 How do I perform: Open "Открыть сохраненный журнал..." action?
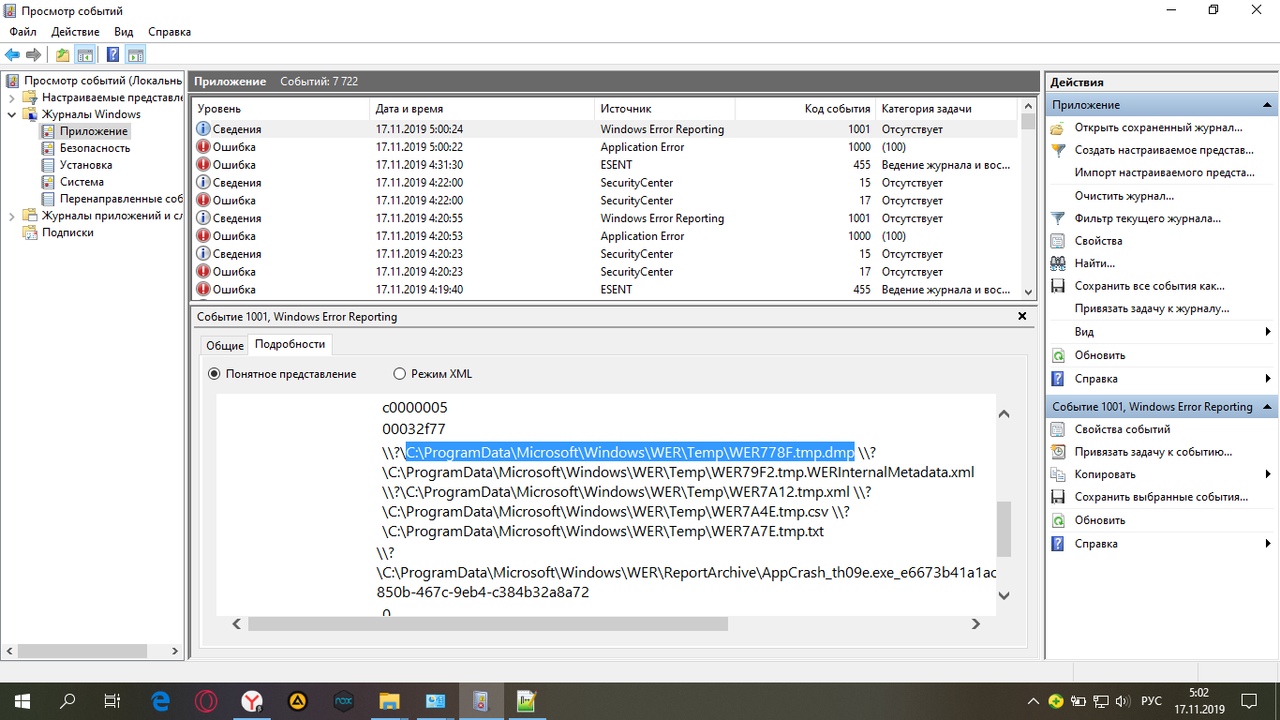1158,127
